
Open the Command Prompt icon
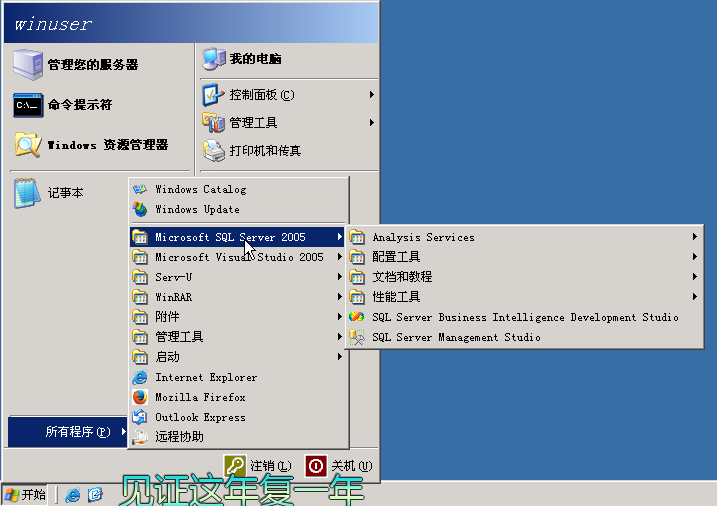tap(28, 105)
